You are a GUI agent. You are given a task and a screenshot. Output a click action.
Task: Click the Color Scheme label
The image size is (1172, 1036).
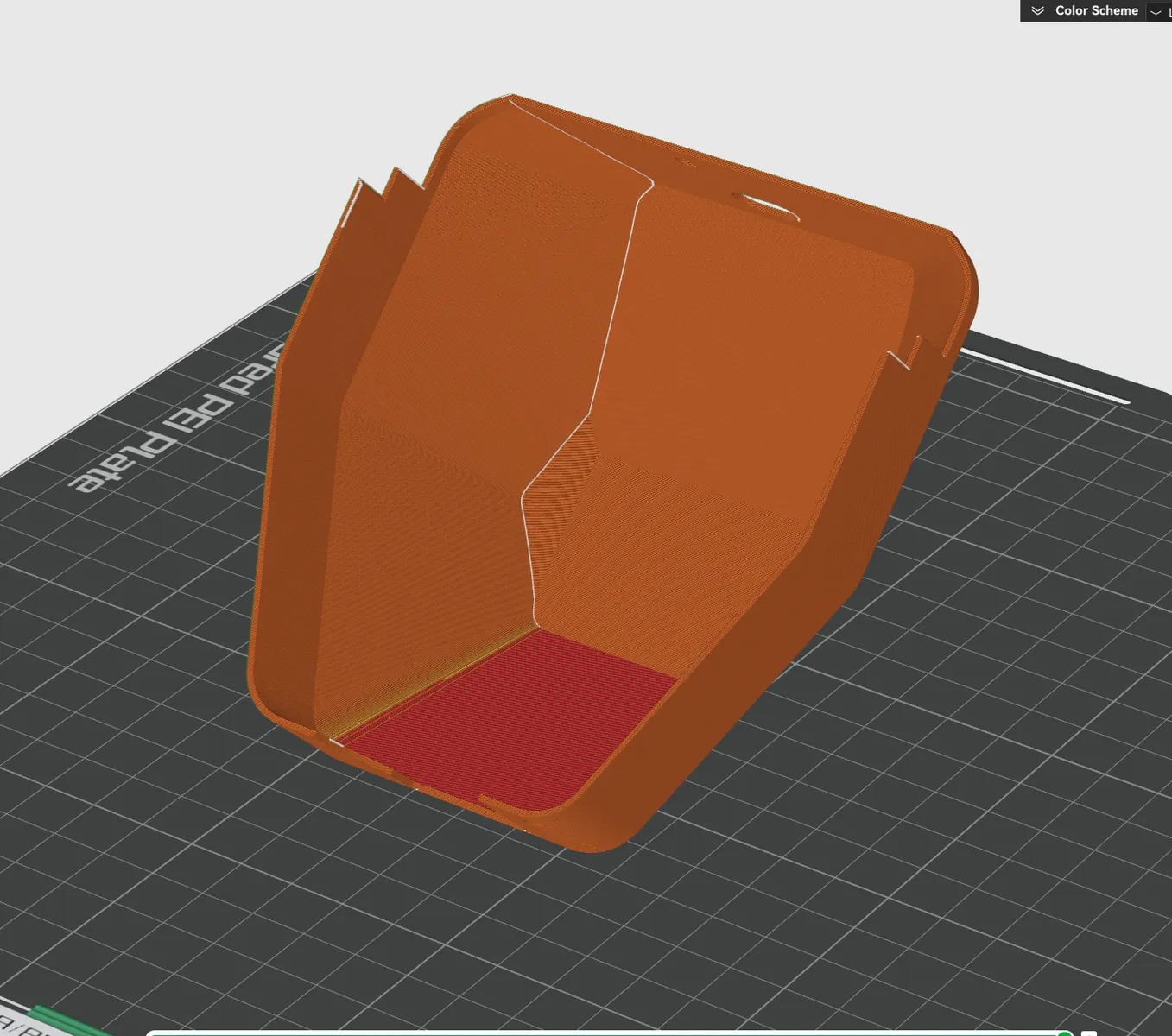coord(1096,10)
